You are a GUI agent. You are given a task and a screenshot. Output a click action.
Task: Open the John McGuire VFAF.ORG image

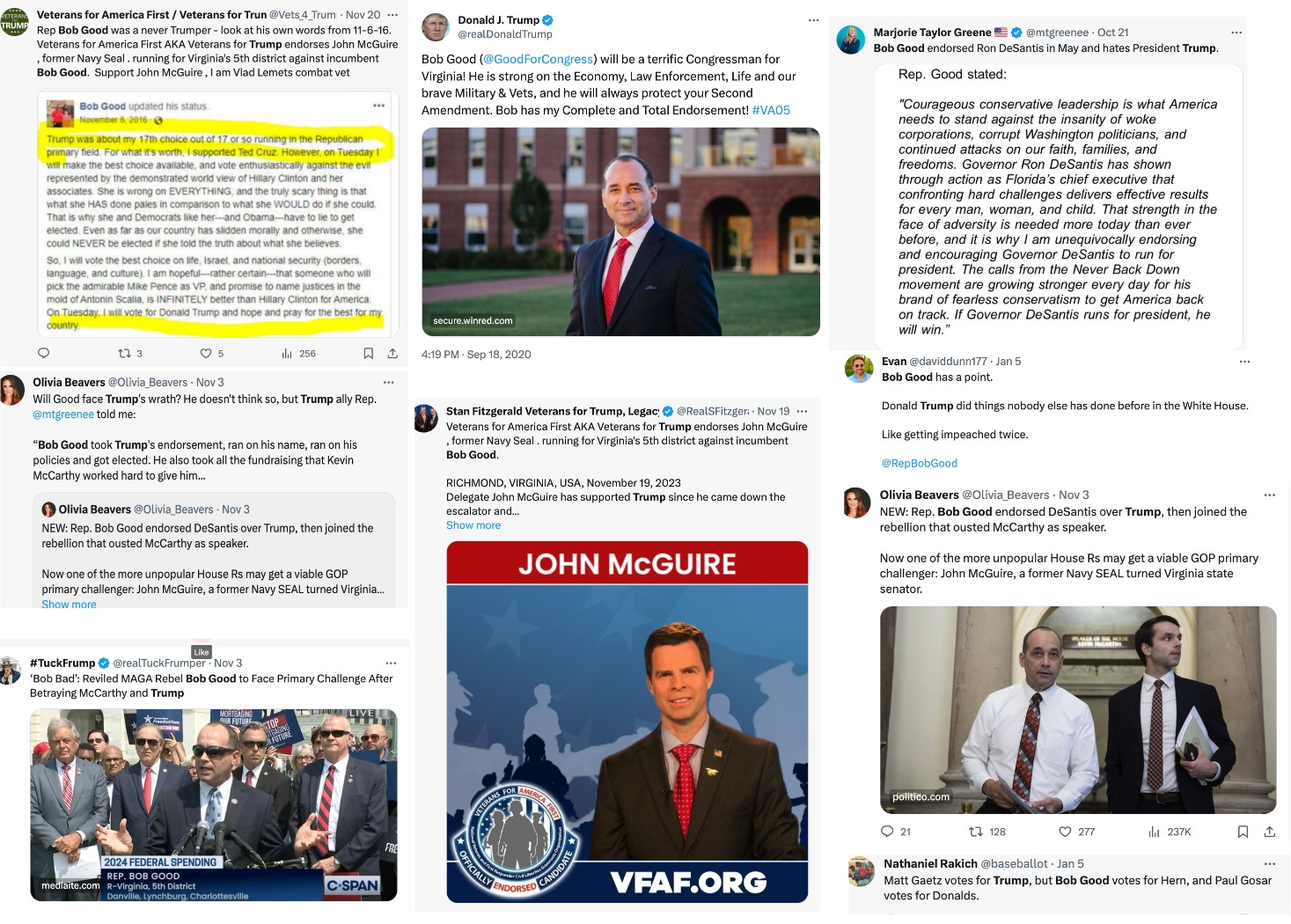click(x=627, y=722)
